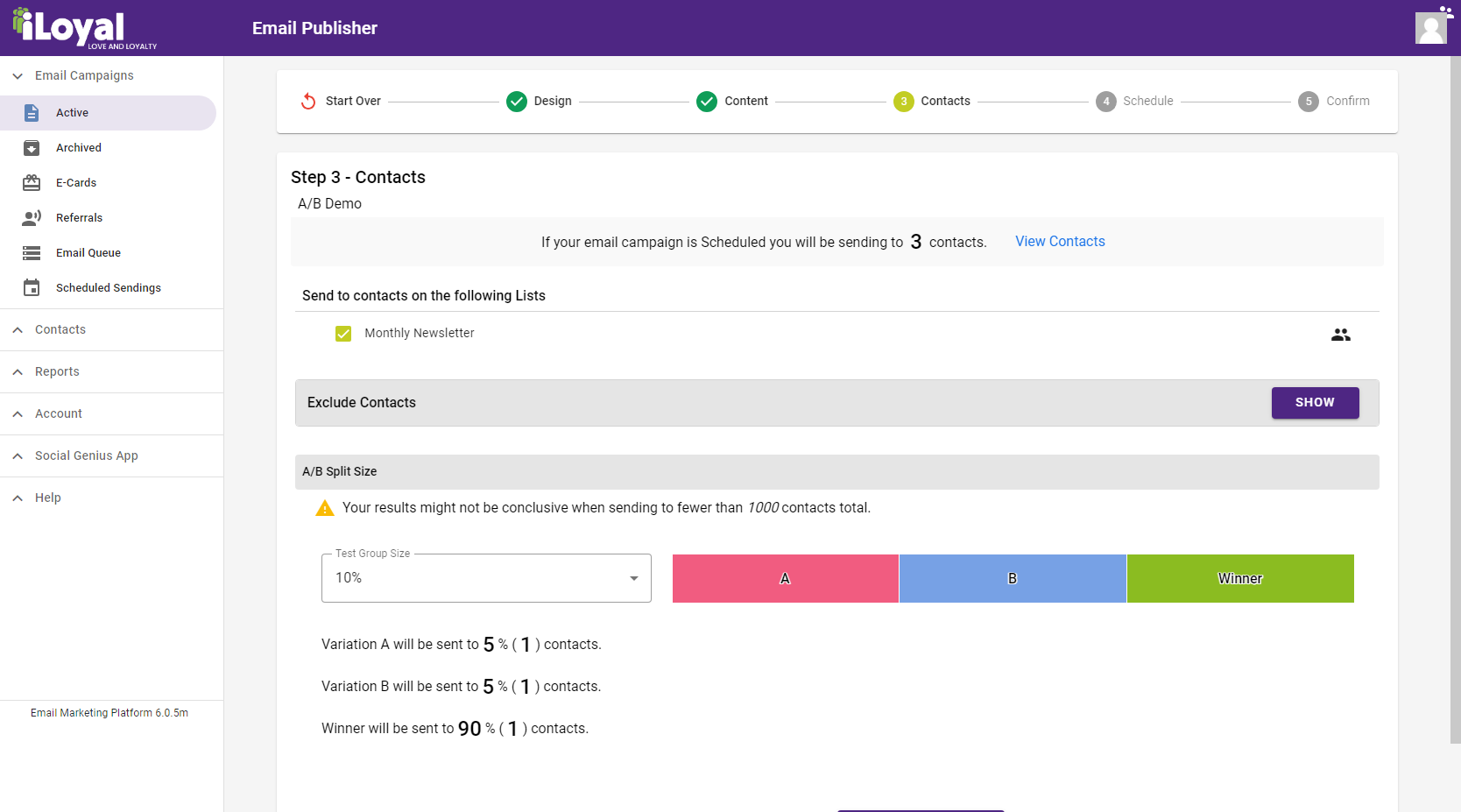This screenshot has width=1461, height=812.
Task: Uncheck the Monthly Newsletter list checkbox
Action: click(x=343, y=334)
